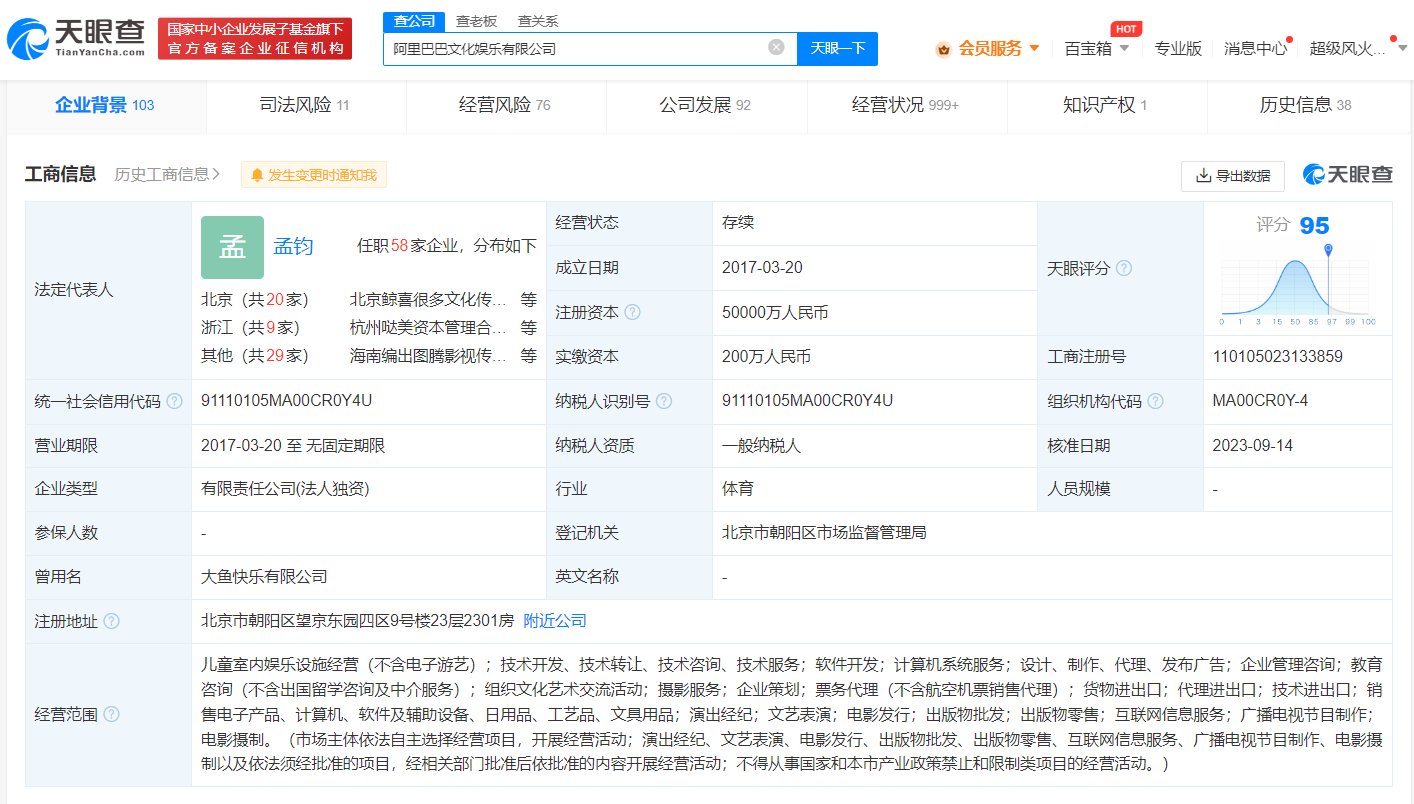This screenshot has height=804, width=1414.
Task: Expand the 百宝箱 dropdown
Action: [x=1124, y=48]
